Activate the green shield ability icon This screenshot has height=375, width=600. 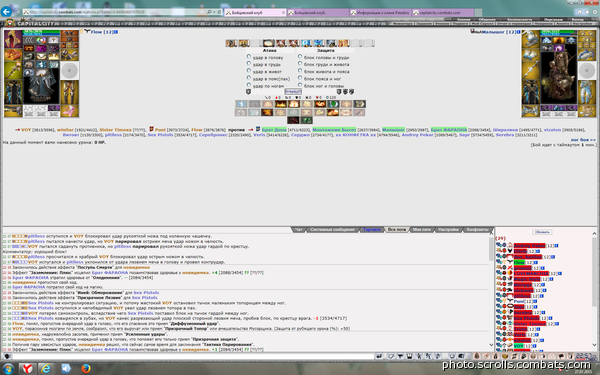pos(333,104)
